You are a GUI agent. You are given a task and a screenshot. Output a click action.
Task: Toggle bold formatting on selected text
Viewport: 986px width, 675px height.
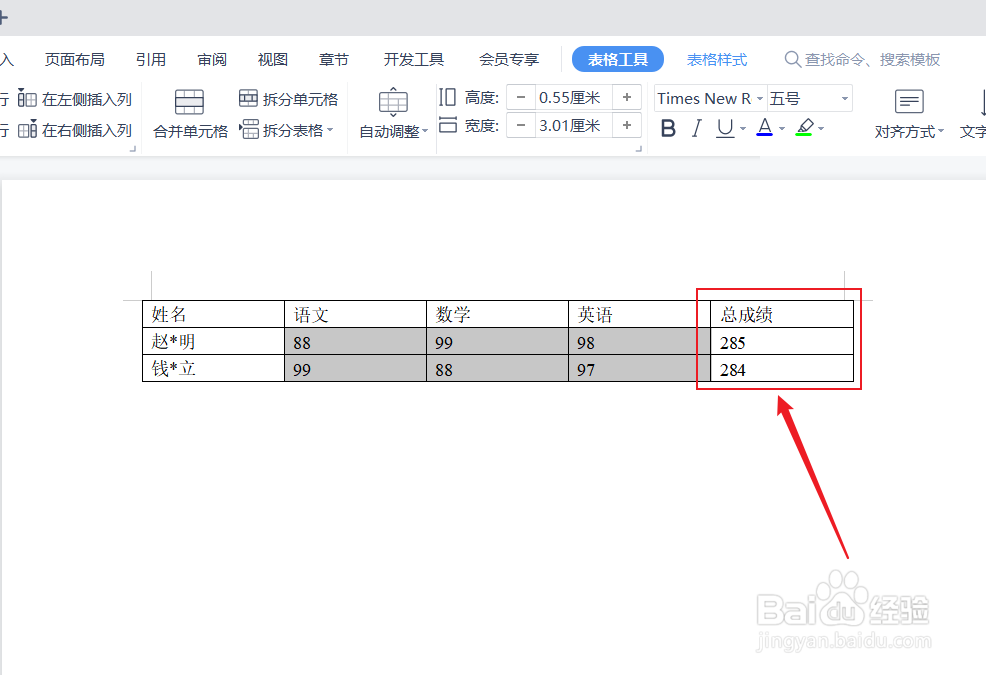(668, 128)
